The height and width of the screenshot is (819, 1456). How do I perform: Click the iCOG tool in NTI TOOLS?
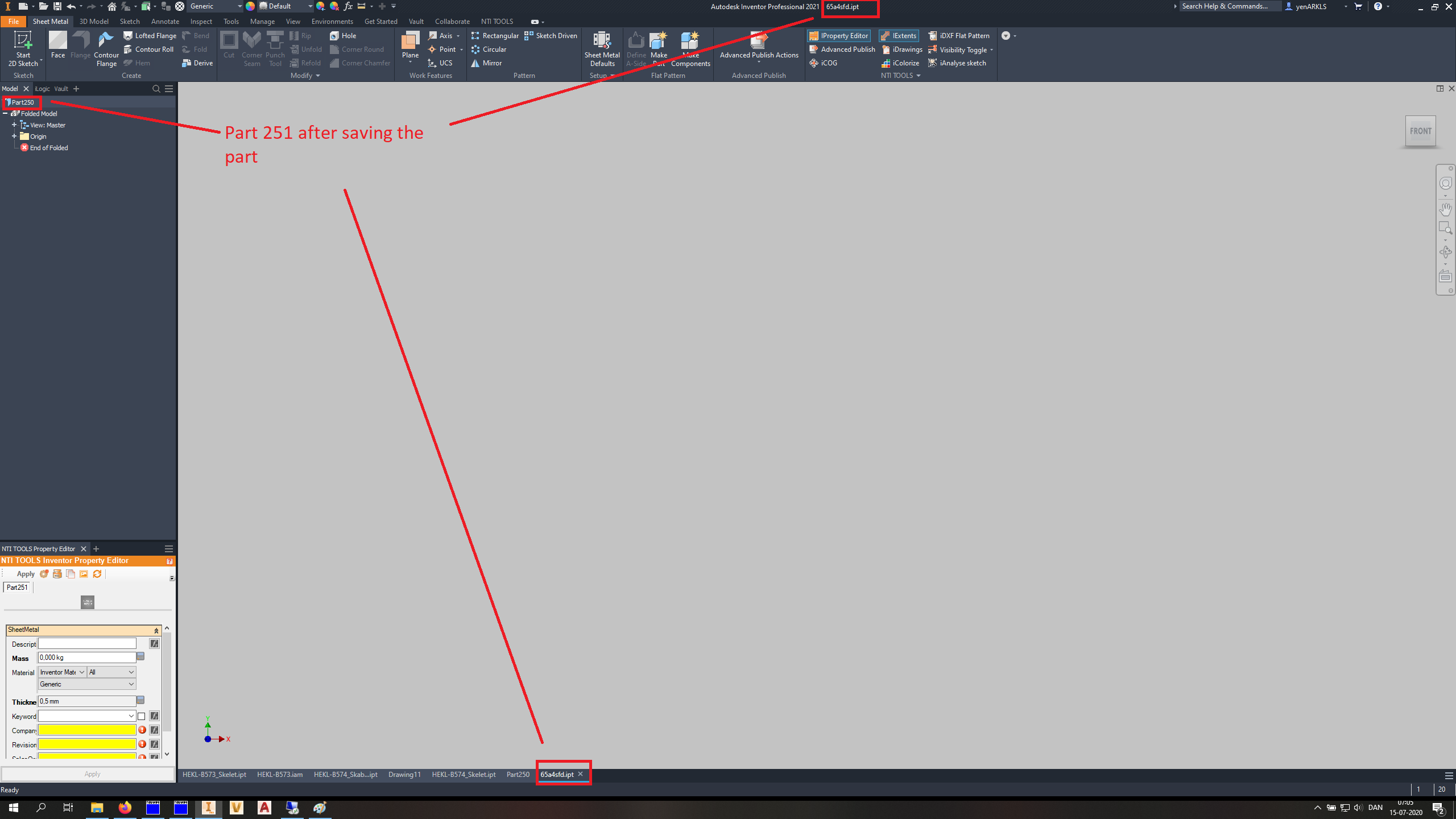824,63
